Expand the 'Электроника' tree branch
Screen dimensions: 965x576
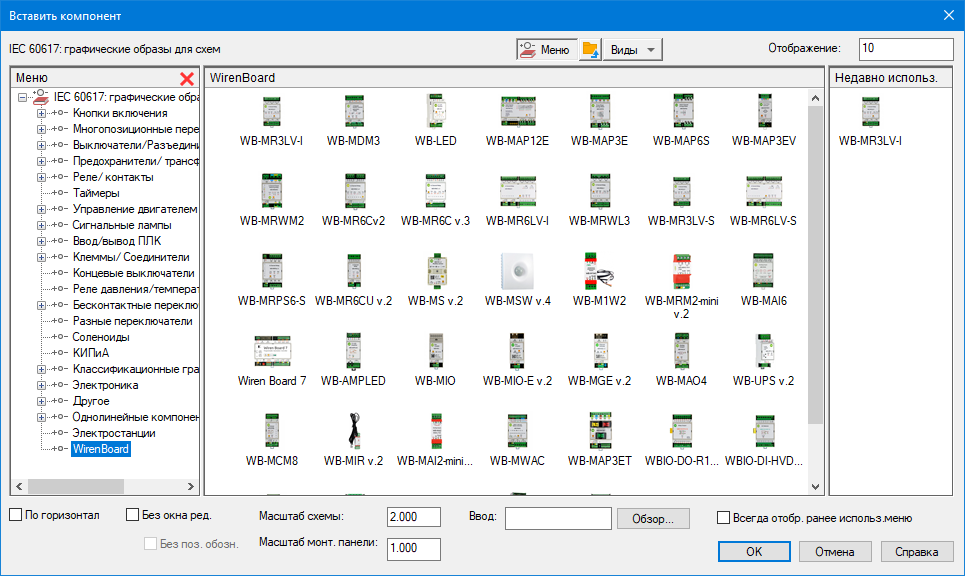coord(42,385)
